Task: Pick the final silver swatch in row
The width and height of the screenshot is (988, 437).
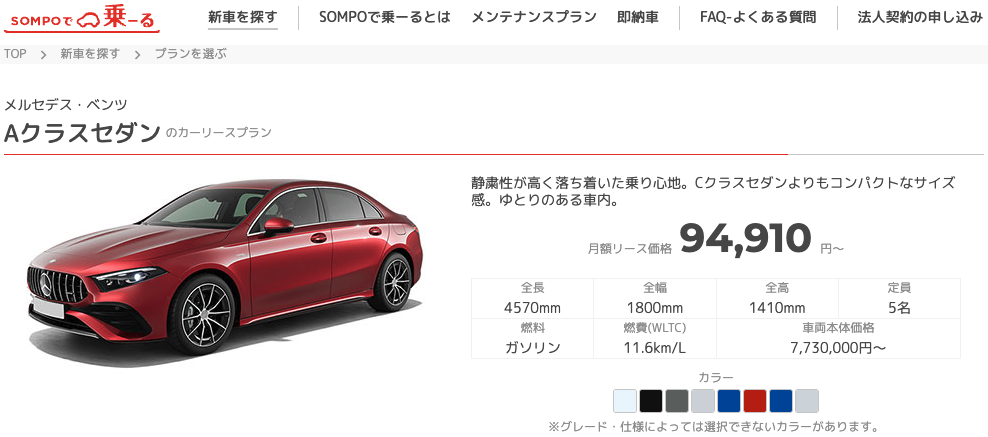Action: point(807,400)
